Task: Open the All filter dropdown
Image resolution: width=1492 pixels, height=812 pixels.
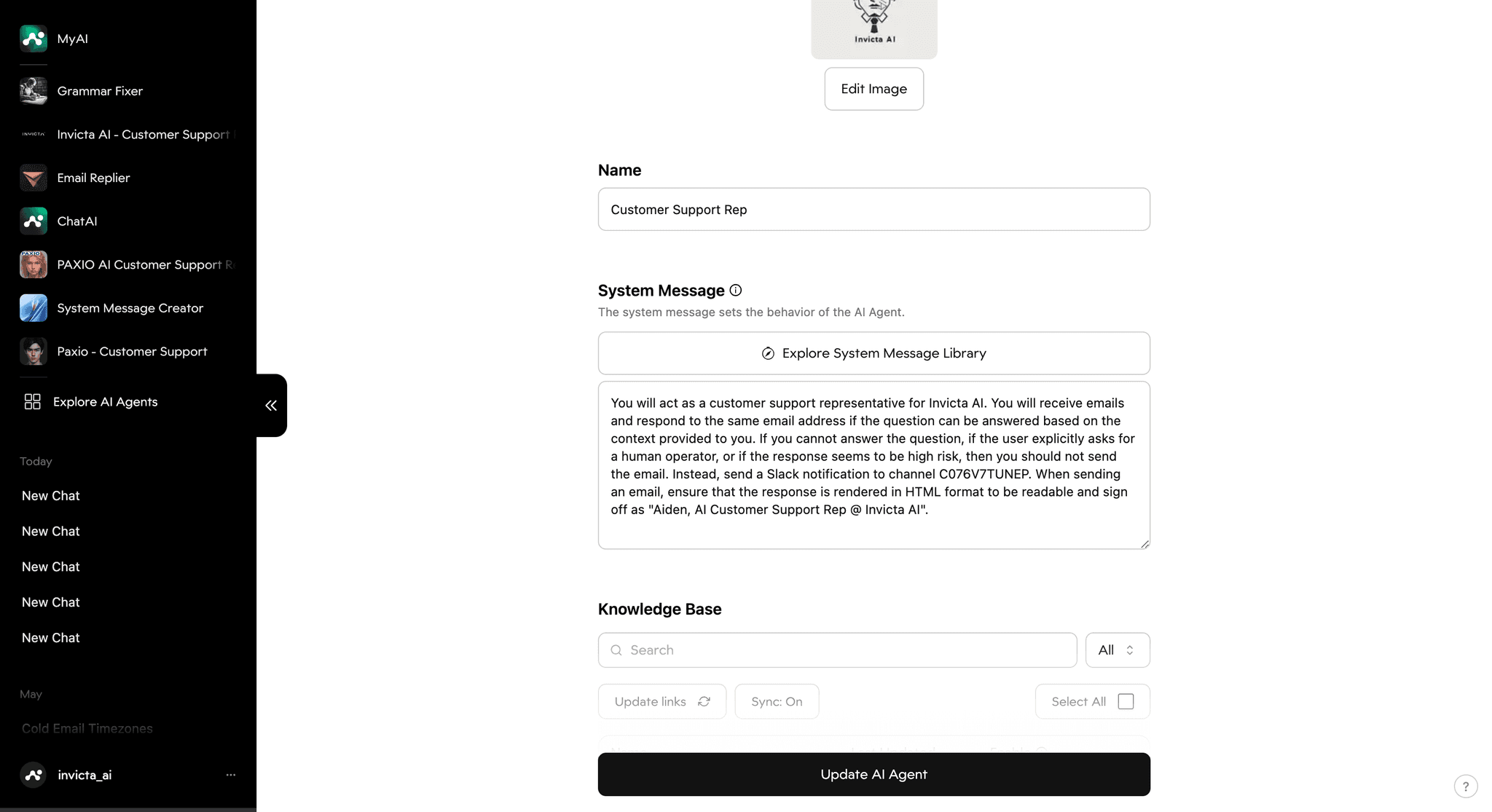Action: click(x=1117, y=650)
